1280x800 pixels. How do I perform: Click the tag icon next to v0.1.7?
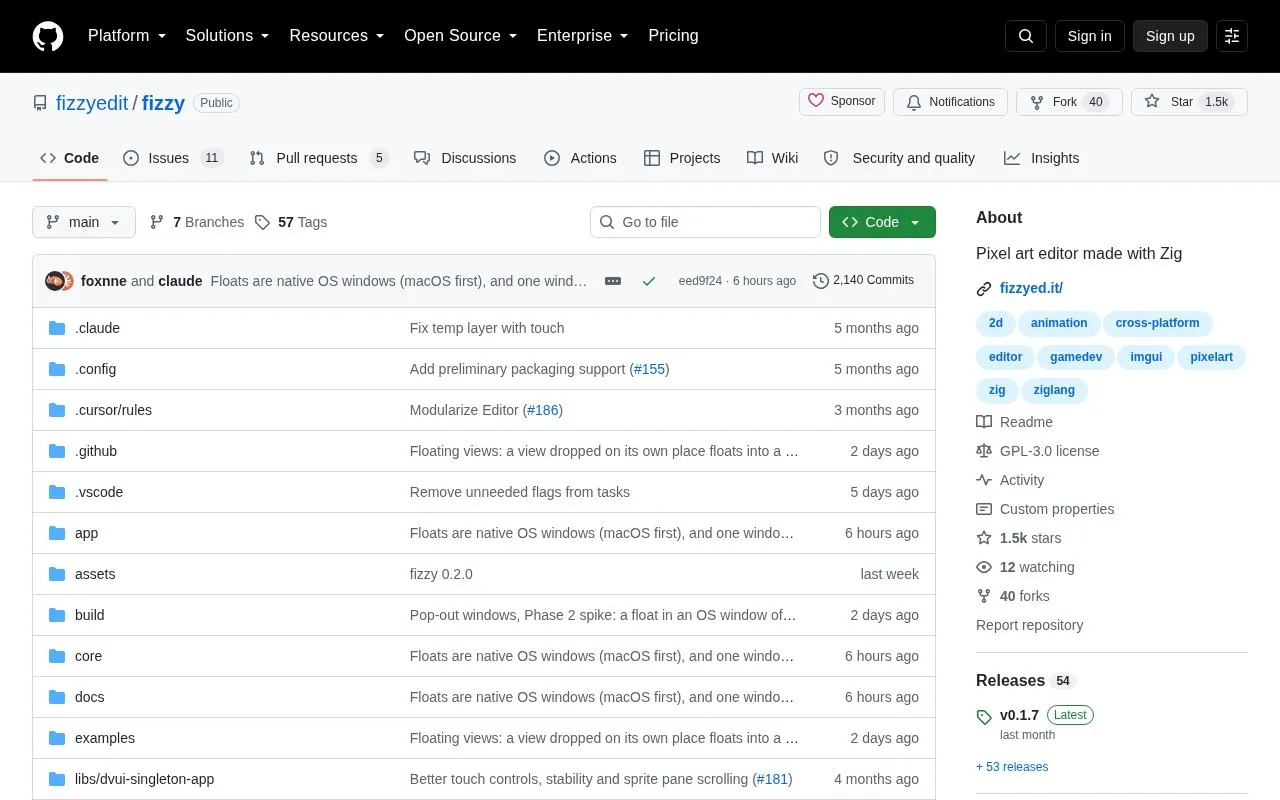pyautogui.click(x=984, y=716)
